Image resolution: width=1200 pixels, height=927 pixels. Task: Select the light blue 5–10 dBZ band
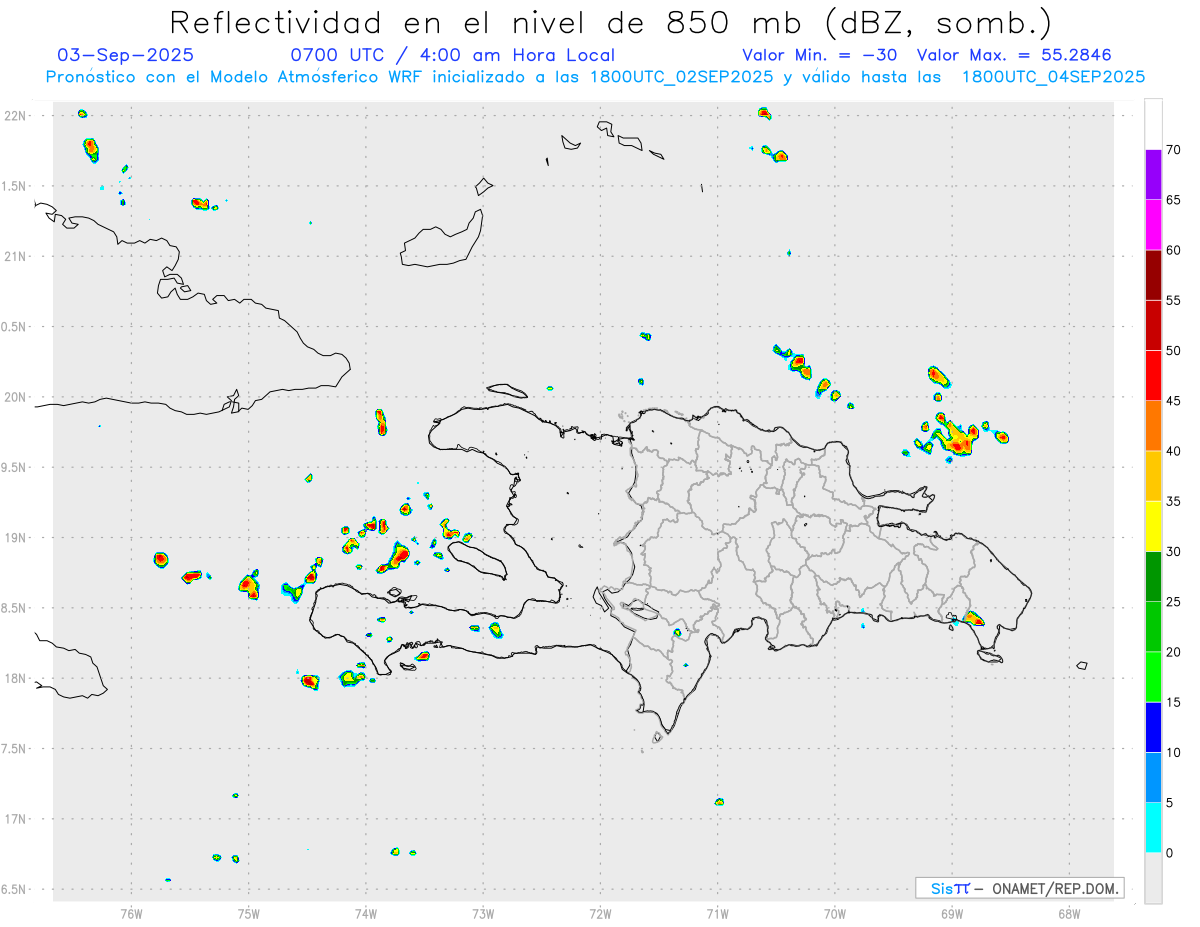pos(1153,777)
